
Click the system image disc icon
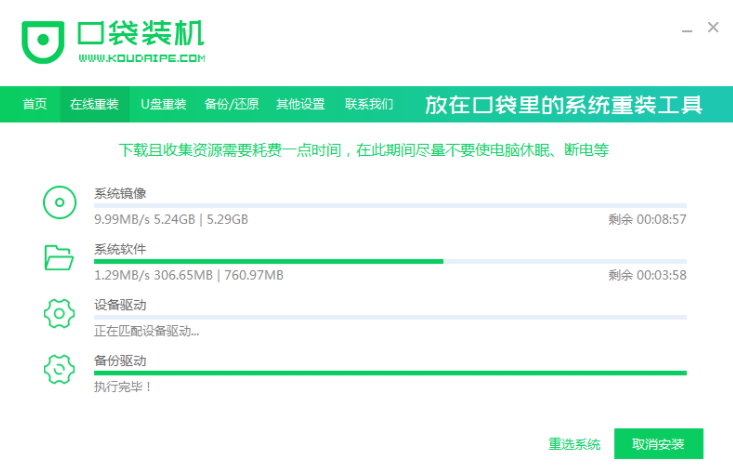coord(59,203)
